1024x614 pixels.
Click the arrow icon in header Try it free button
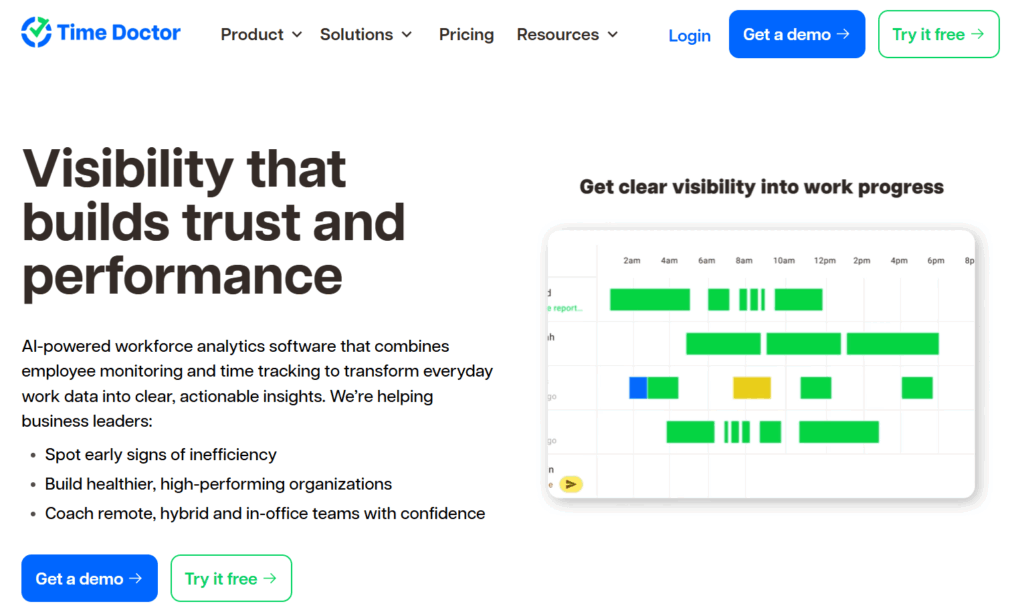pos(977,34)
